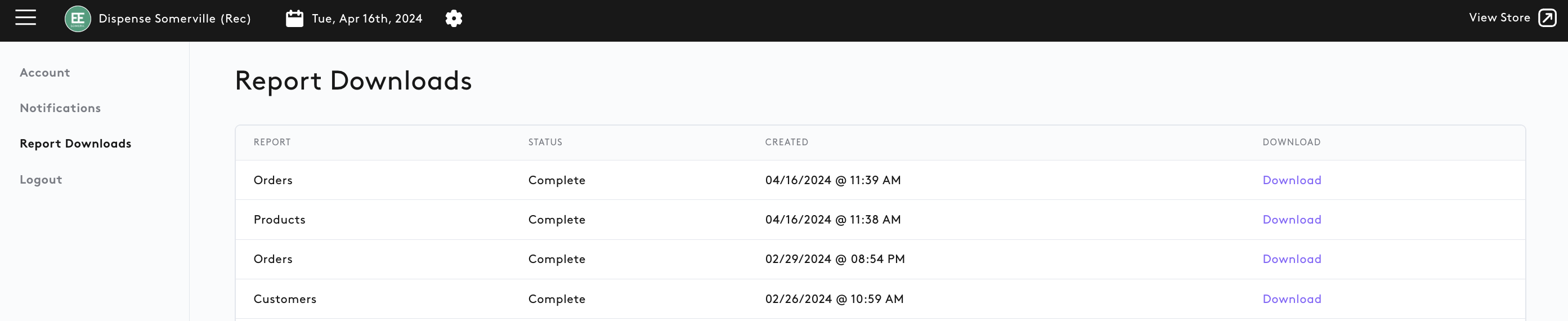Viewport: 1568px width, 321px height.
Task: Click the STATUS column header
Action: 545,142
